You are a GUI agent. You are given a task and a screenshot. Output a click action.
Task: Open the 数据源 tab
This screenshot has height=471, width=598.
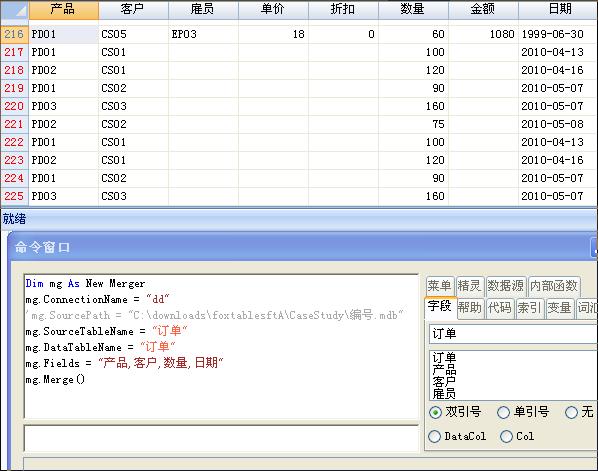tap(506, 286)
